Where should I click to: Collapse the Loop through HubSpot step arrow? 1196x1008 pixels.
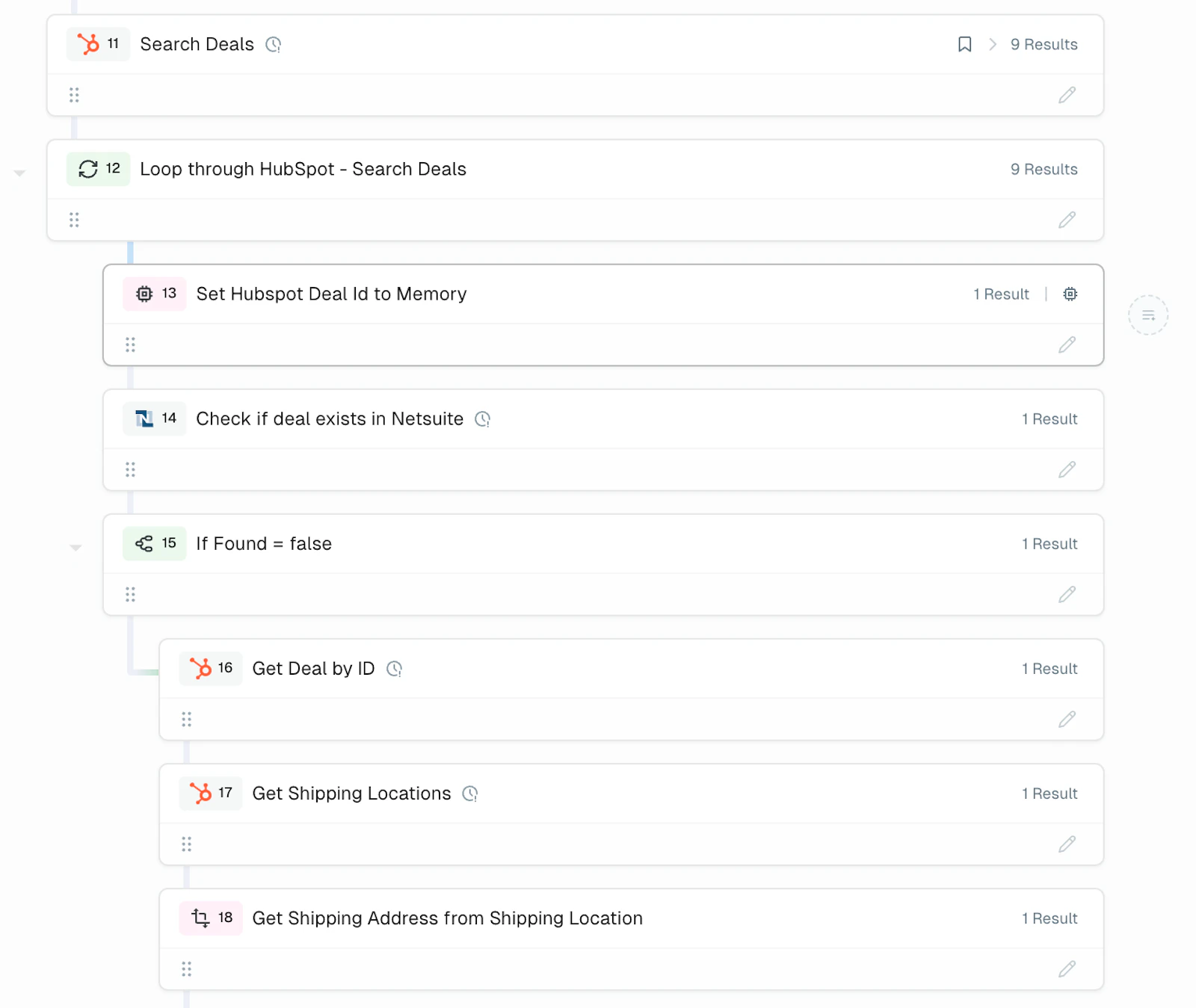pyautogui.click(x=20, y=173)
